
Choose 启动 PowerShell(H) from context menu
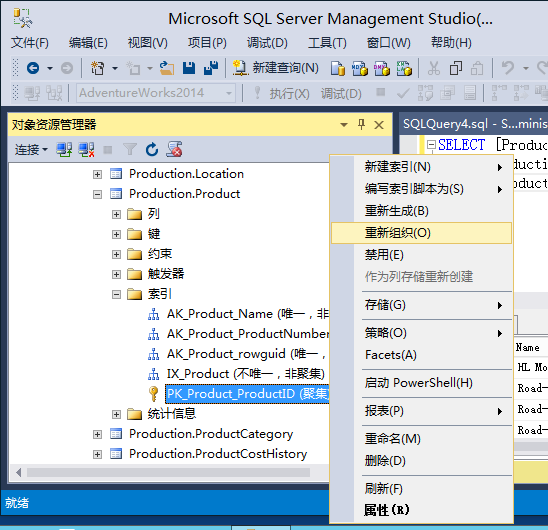(421, 383)
